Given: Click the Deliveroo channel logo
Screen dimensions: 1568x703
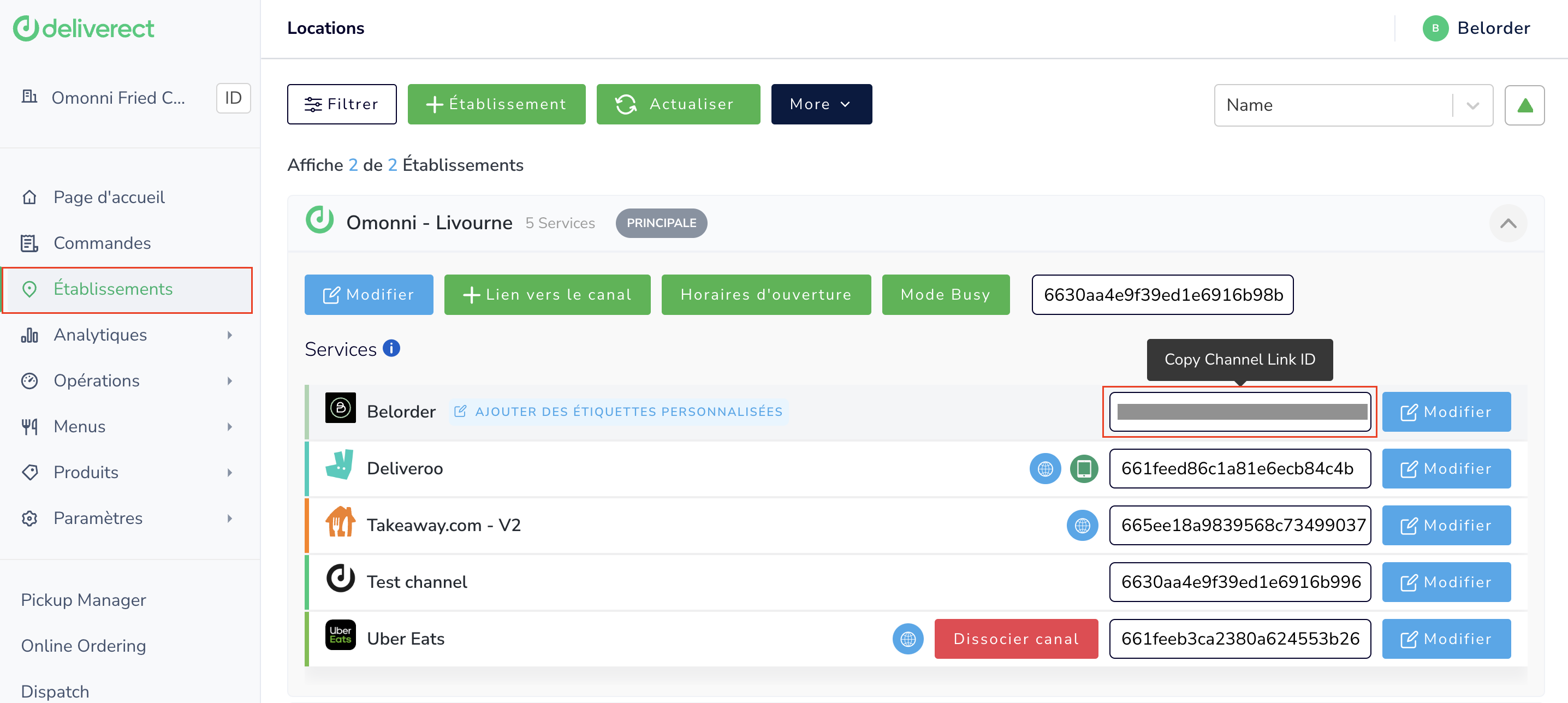Looking at the screenshot, I should [x=340, y=464].
